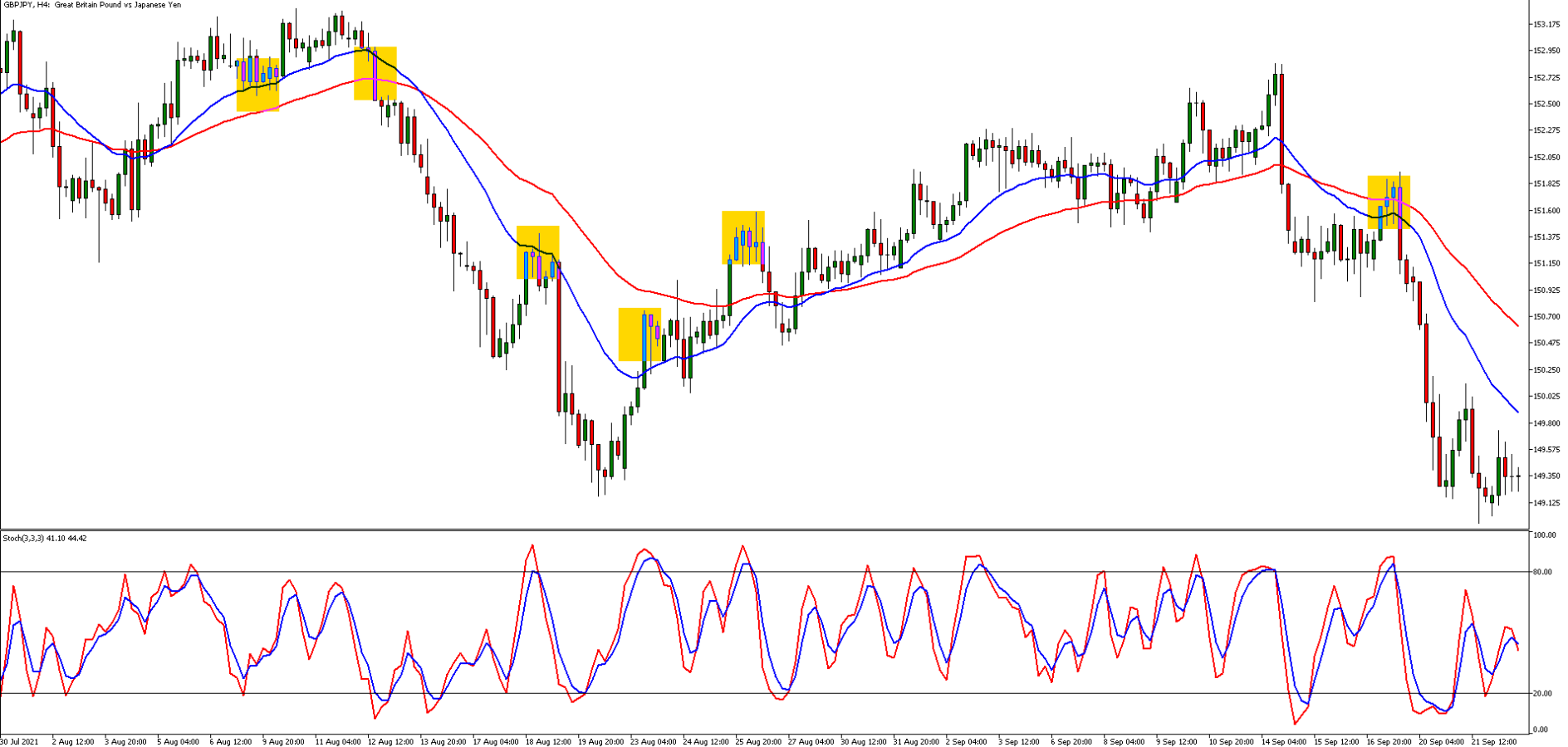1568x747 pixels.
Task: Select the 151.375 price axis label
Action: tap(1546, 237)
